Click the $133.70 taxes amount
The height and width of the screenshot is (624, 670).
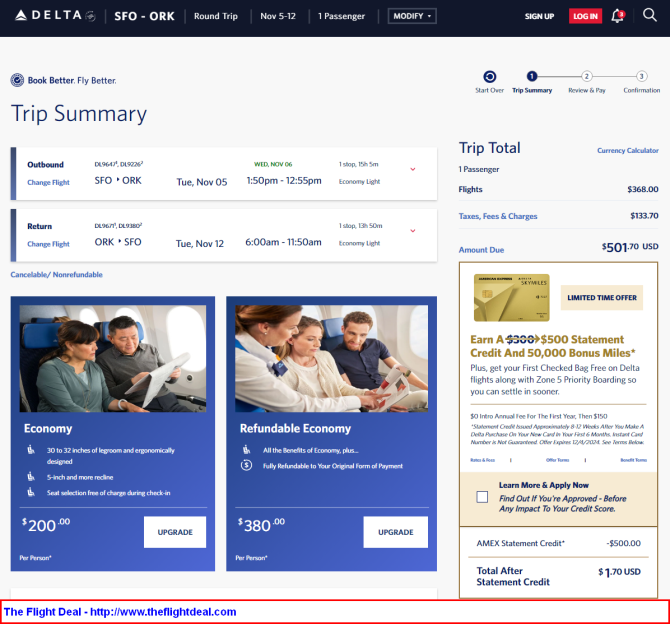[644, 216]
